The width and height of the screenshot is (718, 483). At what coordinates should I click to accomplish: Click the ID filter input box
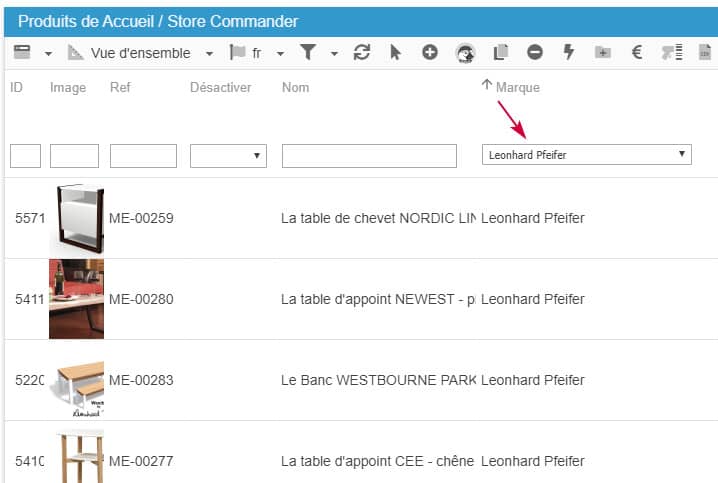tap(25, 156)
